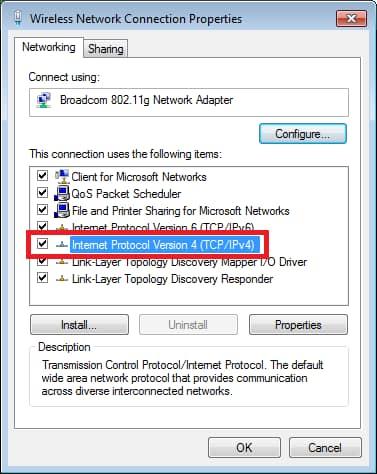Viewport: 377px width, 474px height.
Task: Toggle the QoS Packet Scheduler checkbox
Action: [42, 192]
